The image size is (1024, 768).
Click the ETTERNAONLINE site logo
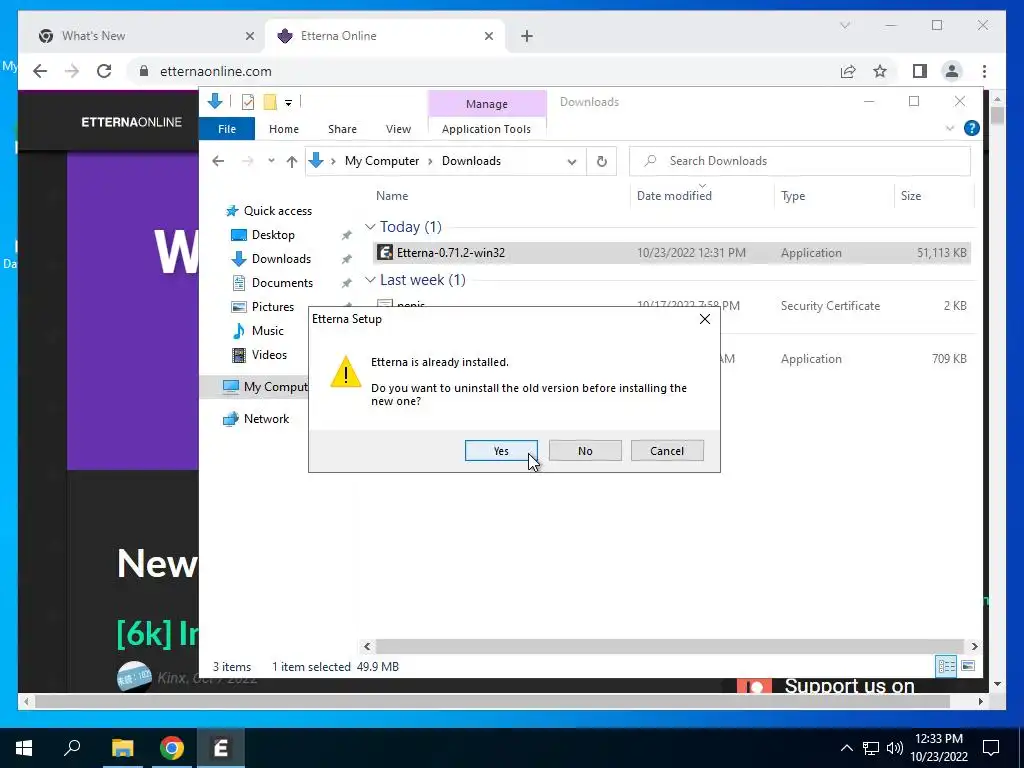pyautogui.click(x=131, y=122)
